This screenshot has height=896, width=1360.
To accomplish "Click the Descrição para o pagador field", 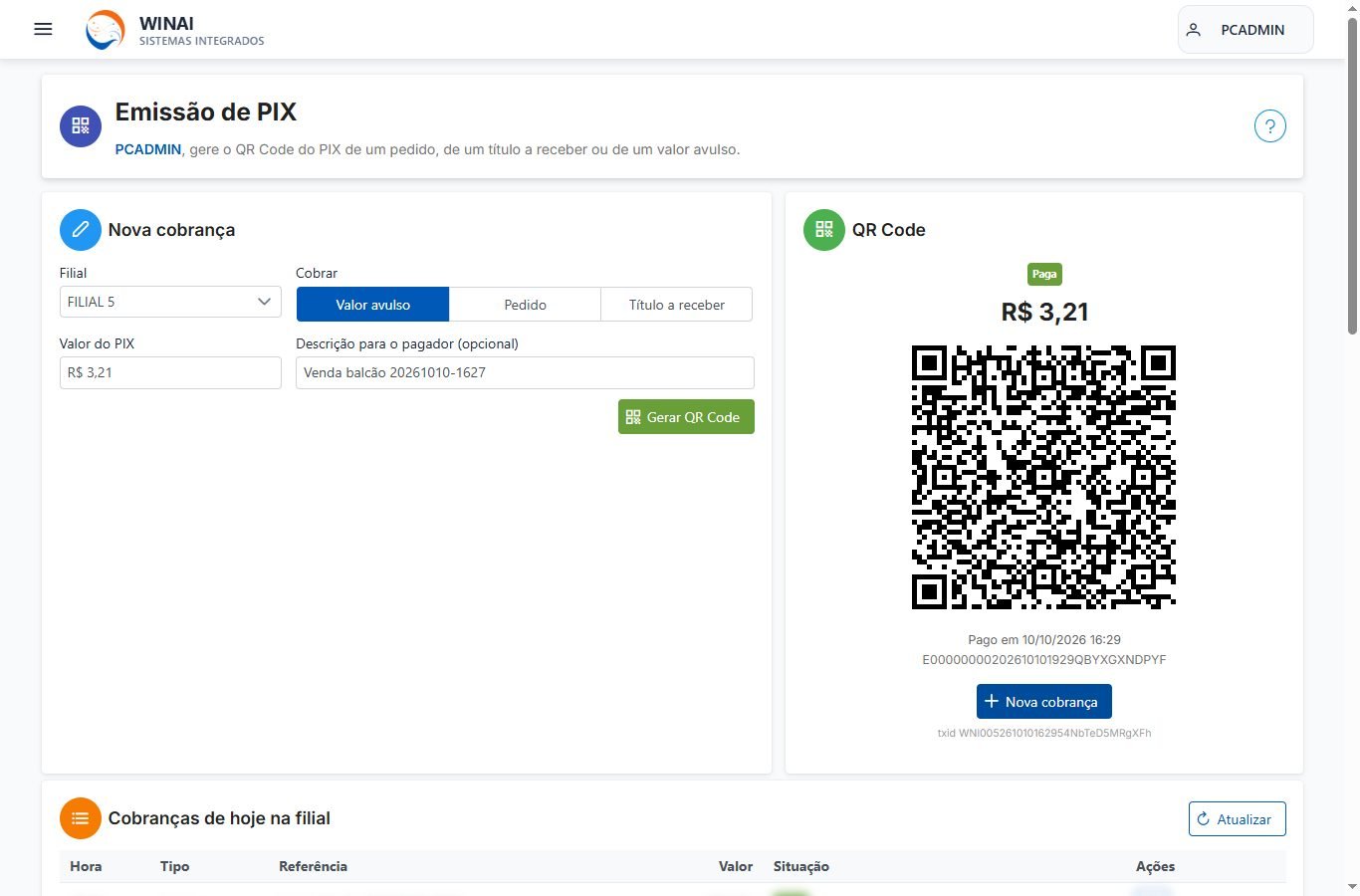I will point(525,372).
